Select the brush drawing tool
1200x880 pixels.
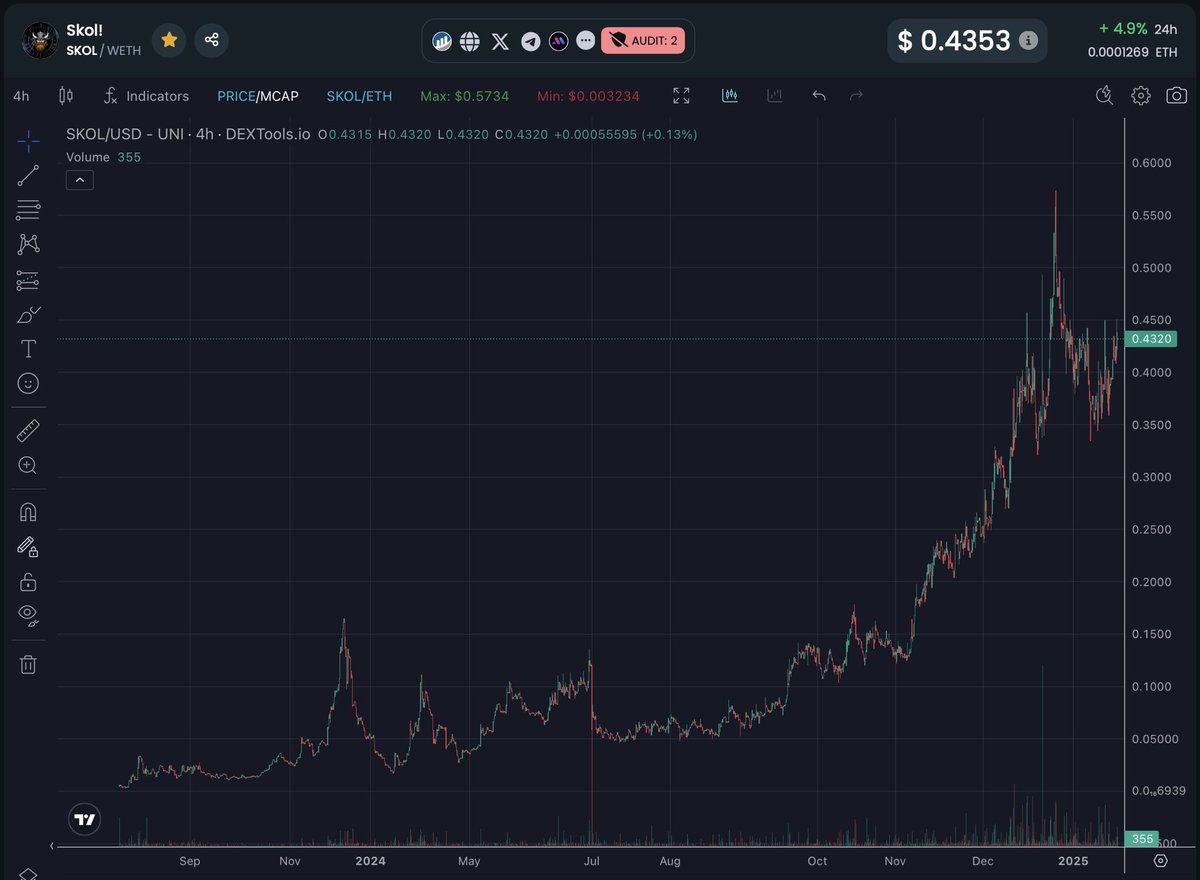coord(28,315)
